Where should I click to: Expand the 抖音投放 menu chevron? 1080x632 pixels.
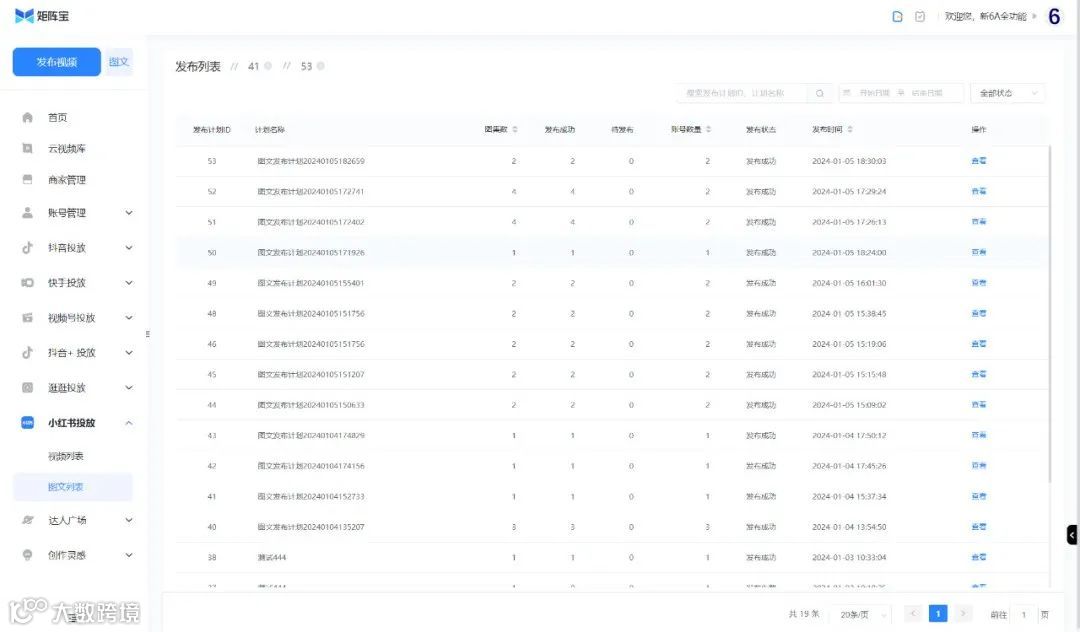click(x=129, y=248)
